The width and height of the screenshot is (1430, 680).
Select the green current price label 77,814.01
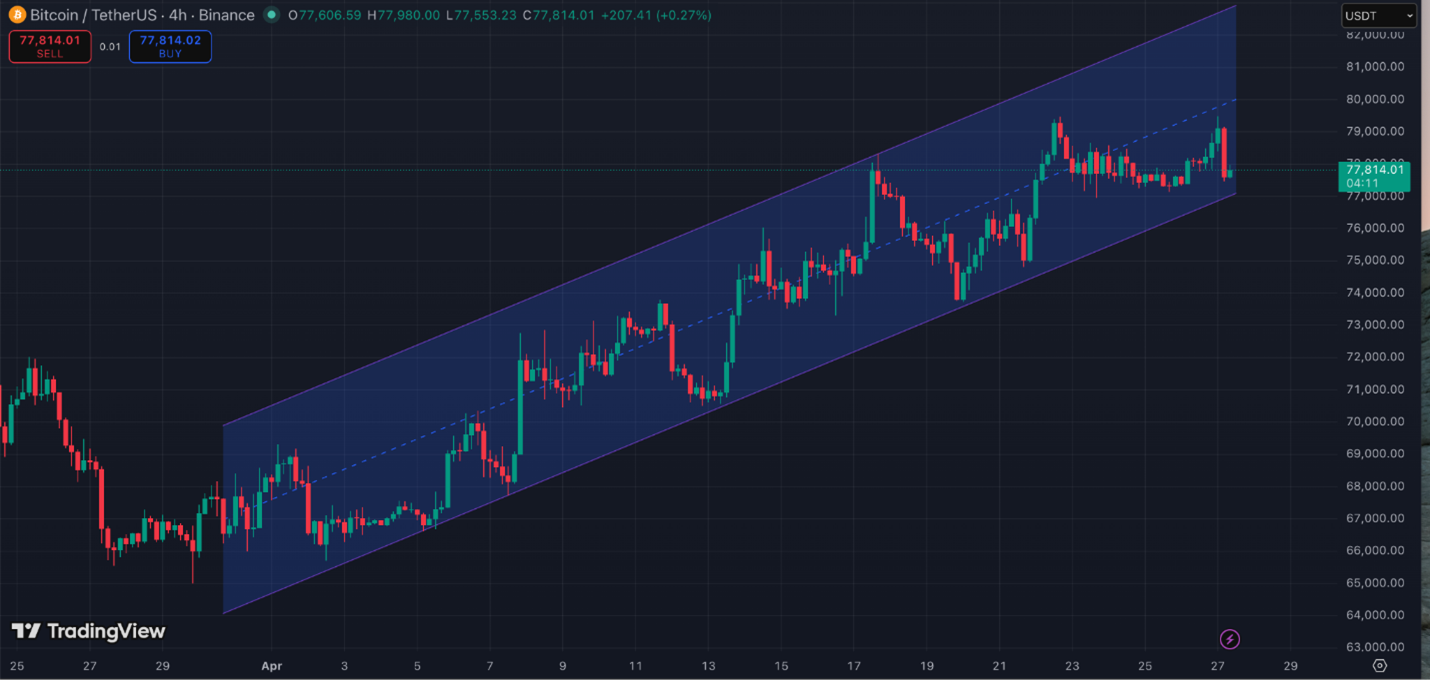(x=1375, y=170)
